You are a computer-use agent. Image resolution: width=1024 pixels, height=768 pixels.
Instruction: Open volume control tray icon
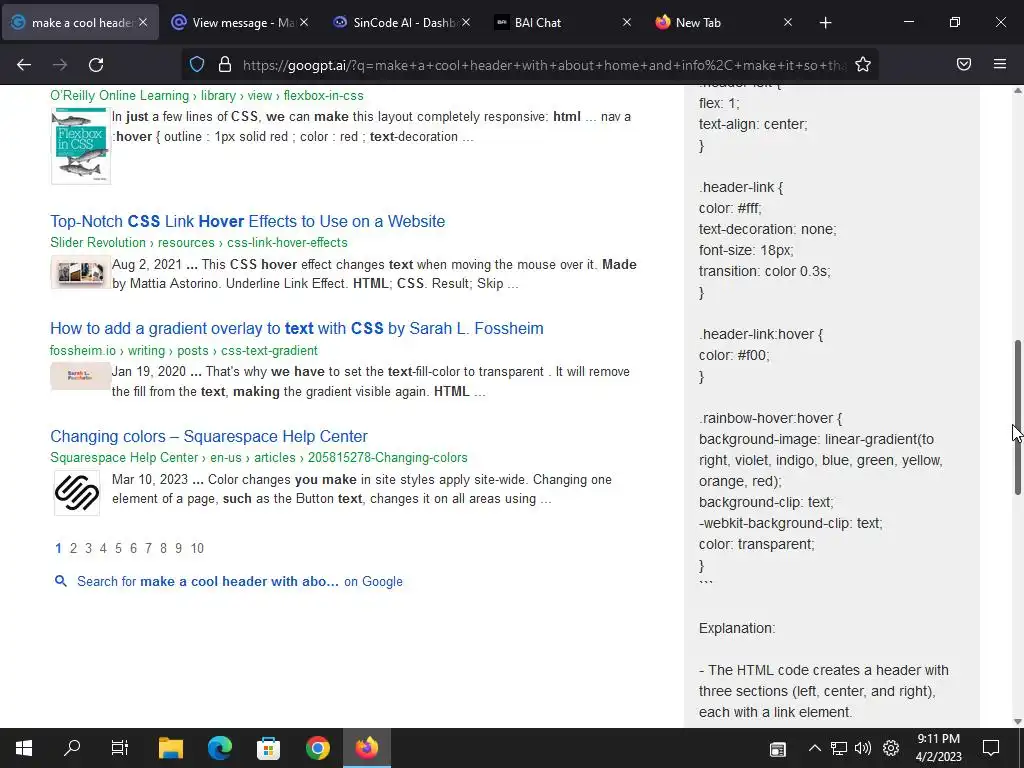(x=863, y=748)
